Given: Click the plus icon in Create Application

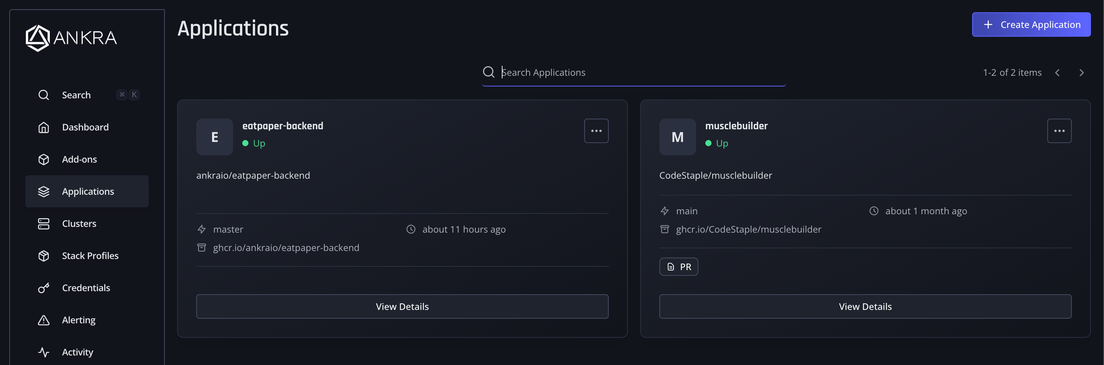Looking at the screenshot, I should point(988,25).
